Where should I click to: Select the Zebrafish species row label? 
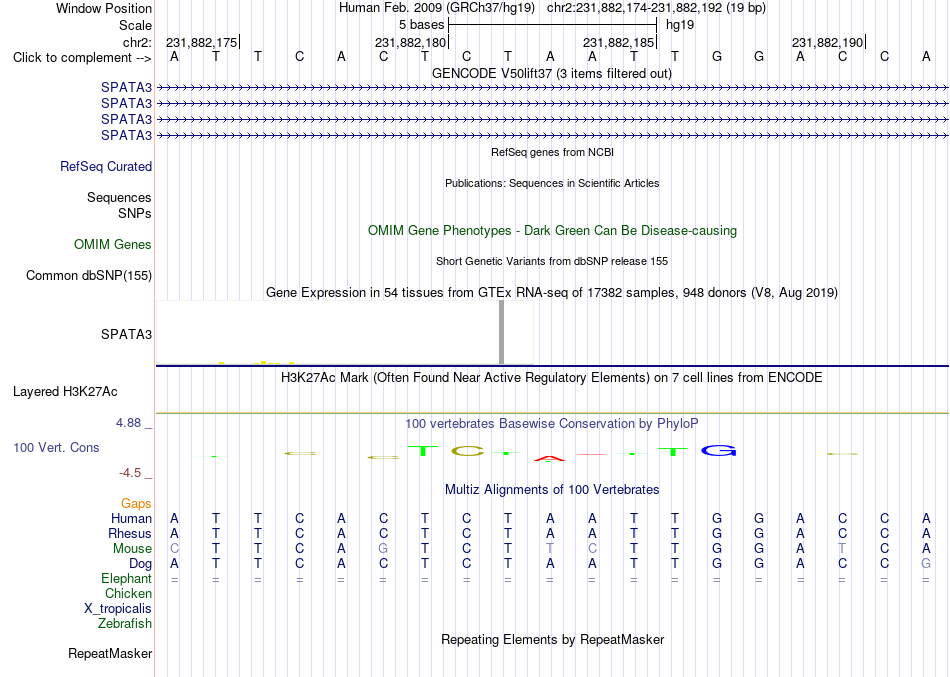pos(125,623)
